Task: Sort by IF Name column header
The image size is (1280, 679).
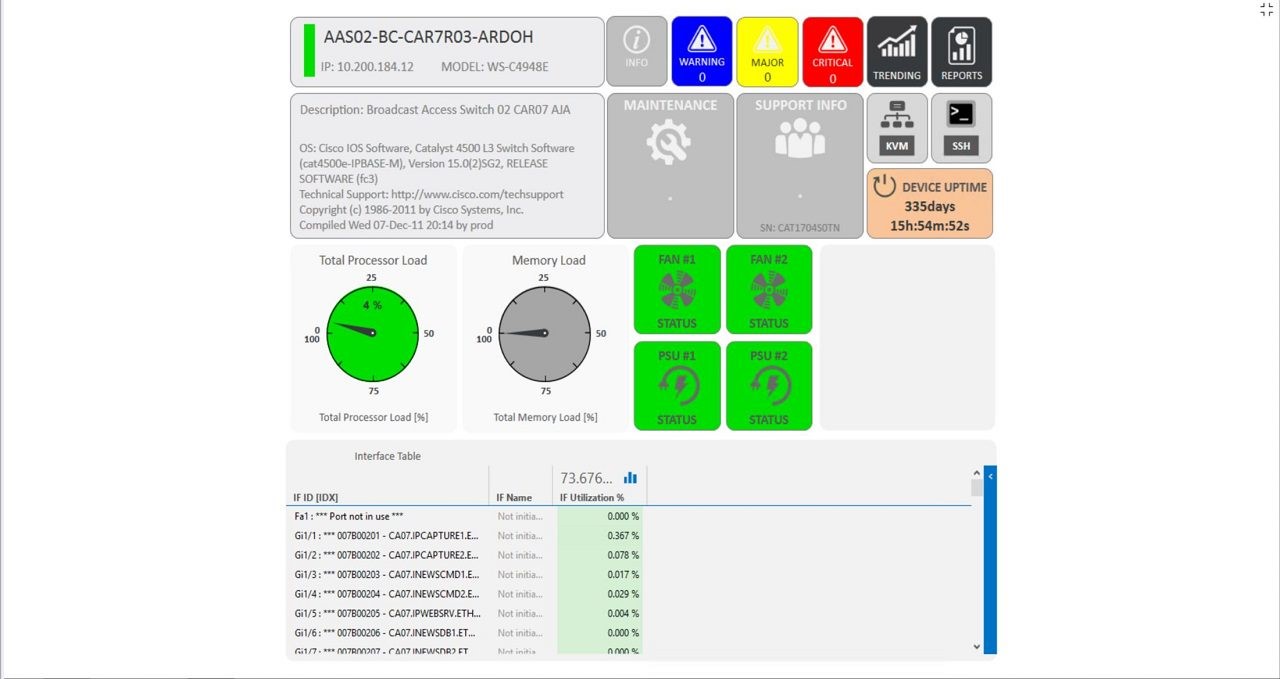Action: pos(514,497)
